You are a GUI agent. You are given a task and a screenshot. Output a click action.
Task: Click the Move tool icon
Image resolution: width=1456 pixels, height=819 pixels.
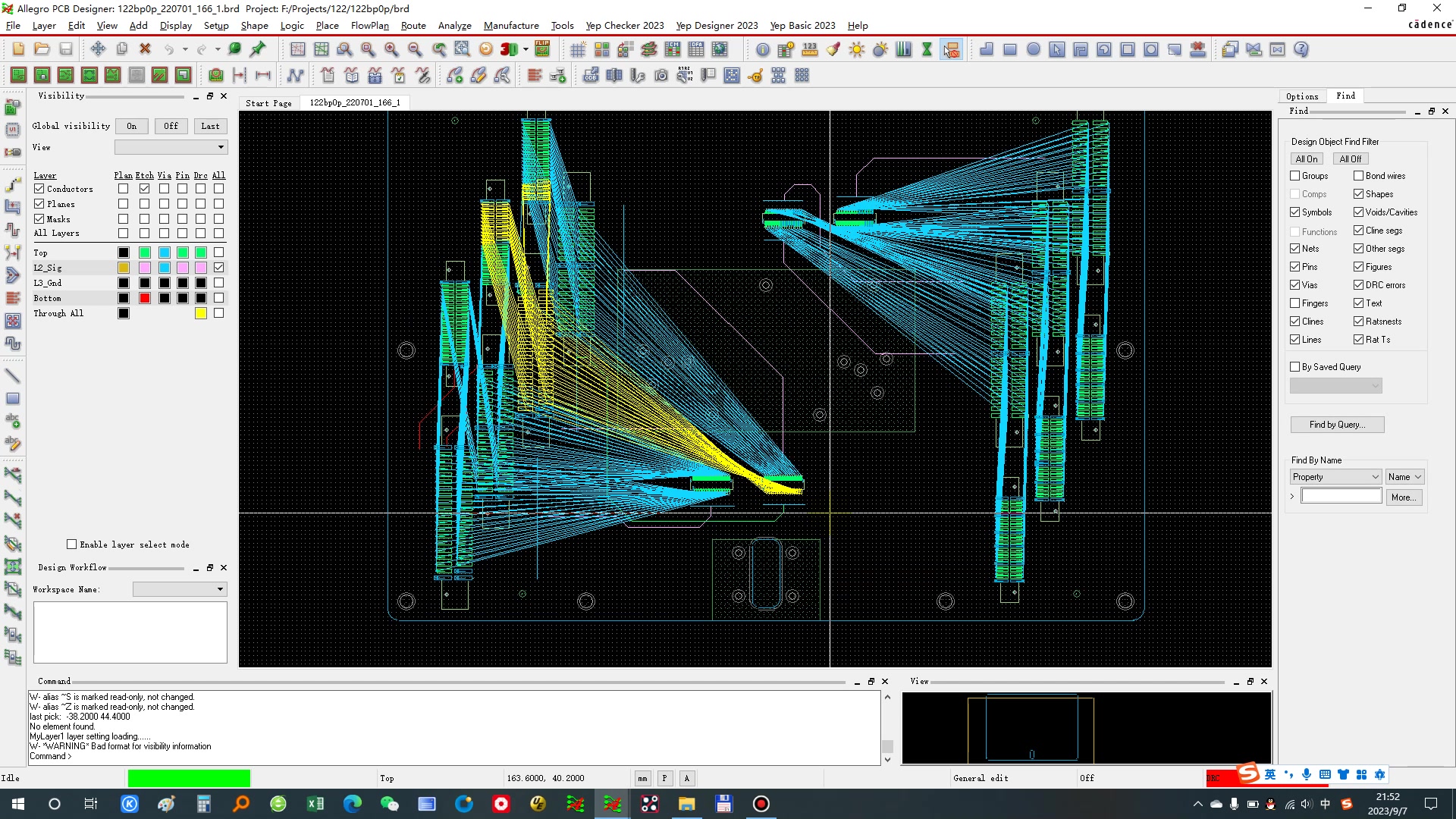click(x=98, y=49)
